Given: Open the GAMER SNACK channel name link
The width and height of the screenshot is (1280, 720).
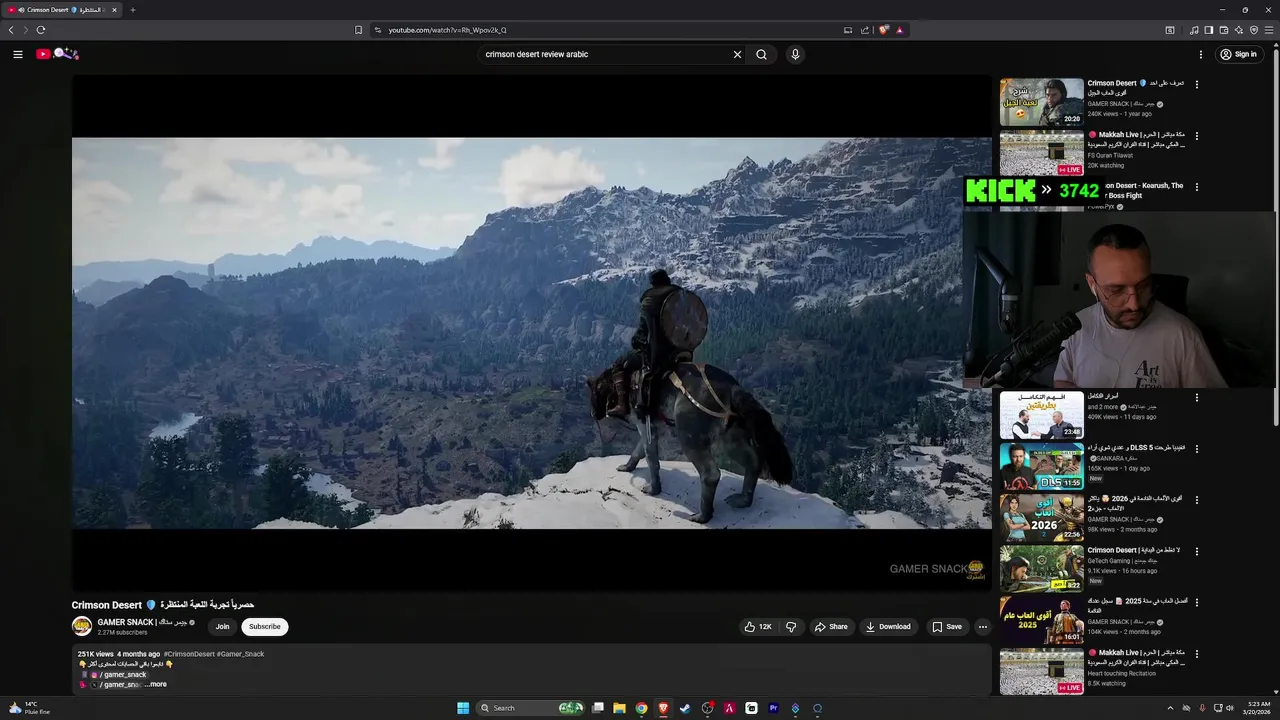Looking at the screenshot, I should [142, 622].
